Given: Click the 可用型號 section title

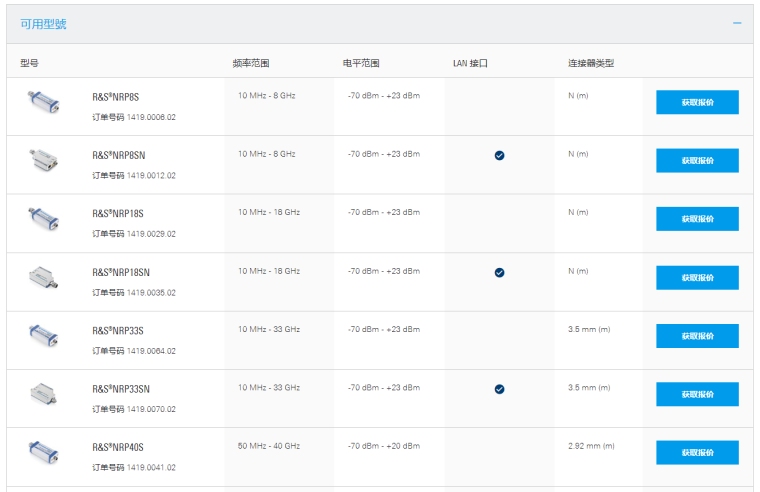Looking at the screenshot, I should [44, 23].
